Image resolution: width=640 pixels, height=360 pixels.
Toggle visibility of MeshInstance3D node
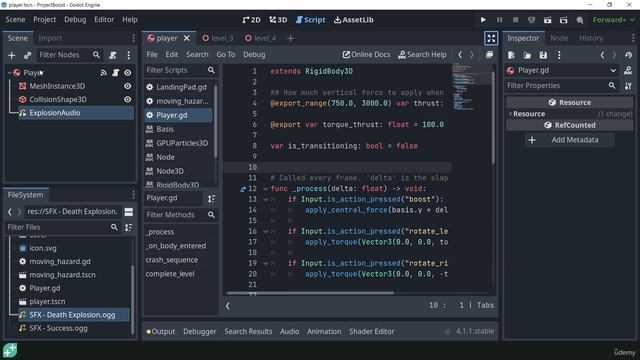[x=127, y=86]
